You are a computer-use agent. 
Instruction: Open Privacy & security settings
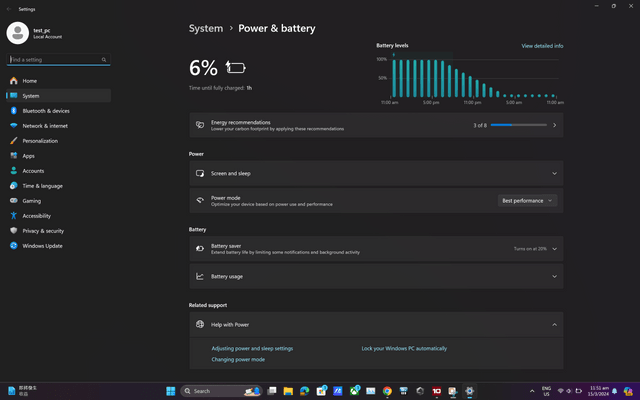[58, 231]
